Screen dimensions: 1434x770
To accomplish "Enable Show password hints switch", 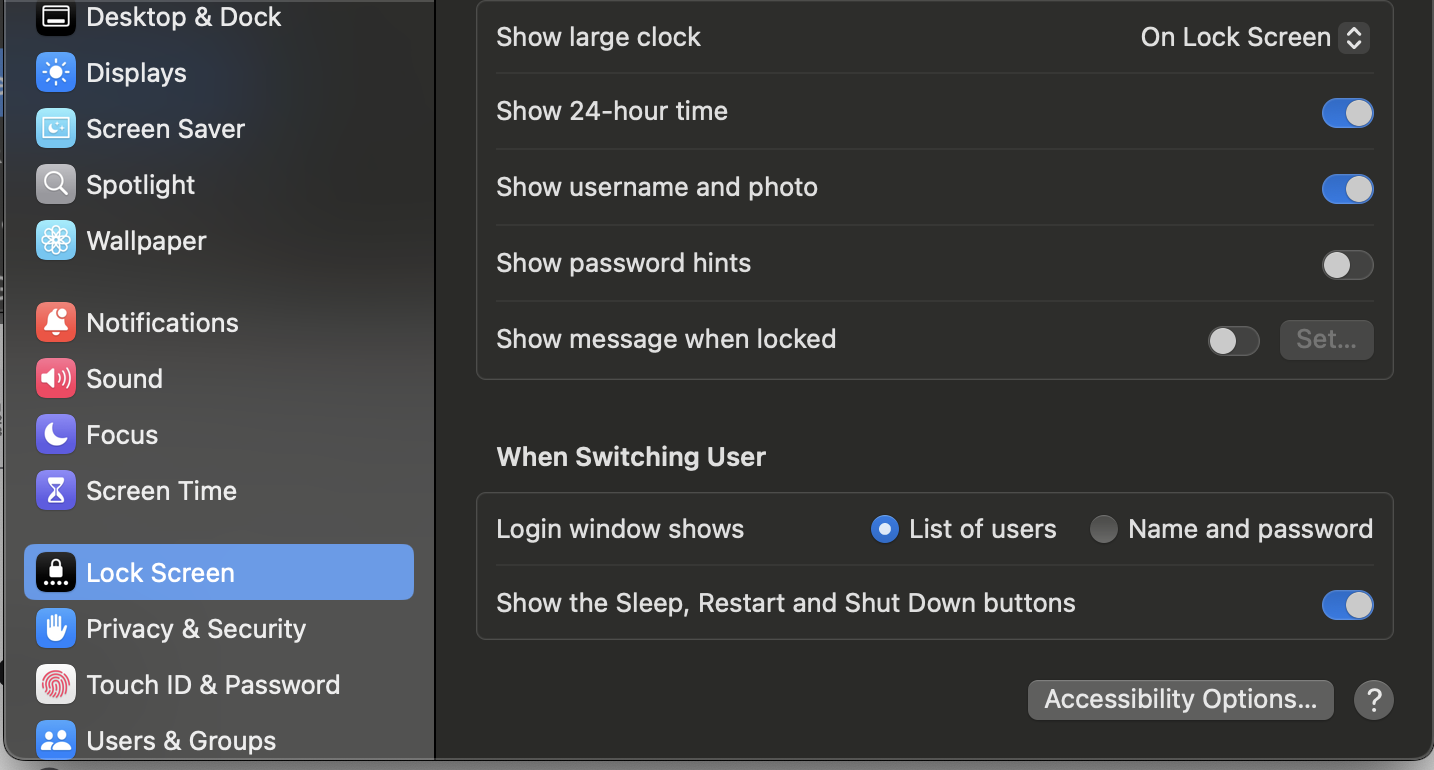I will (x=1347, y=265).
